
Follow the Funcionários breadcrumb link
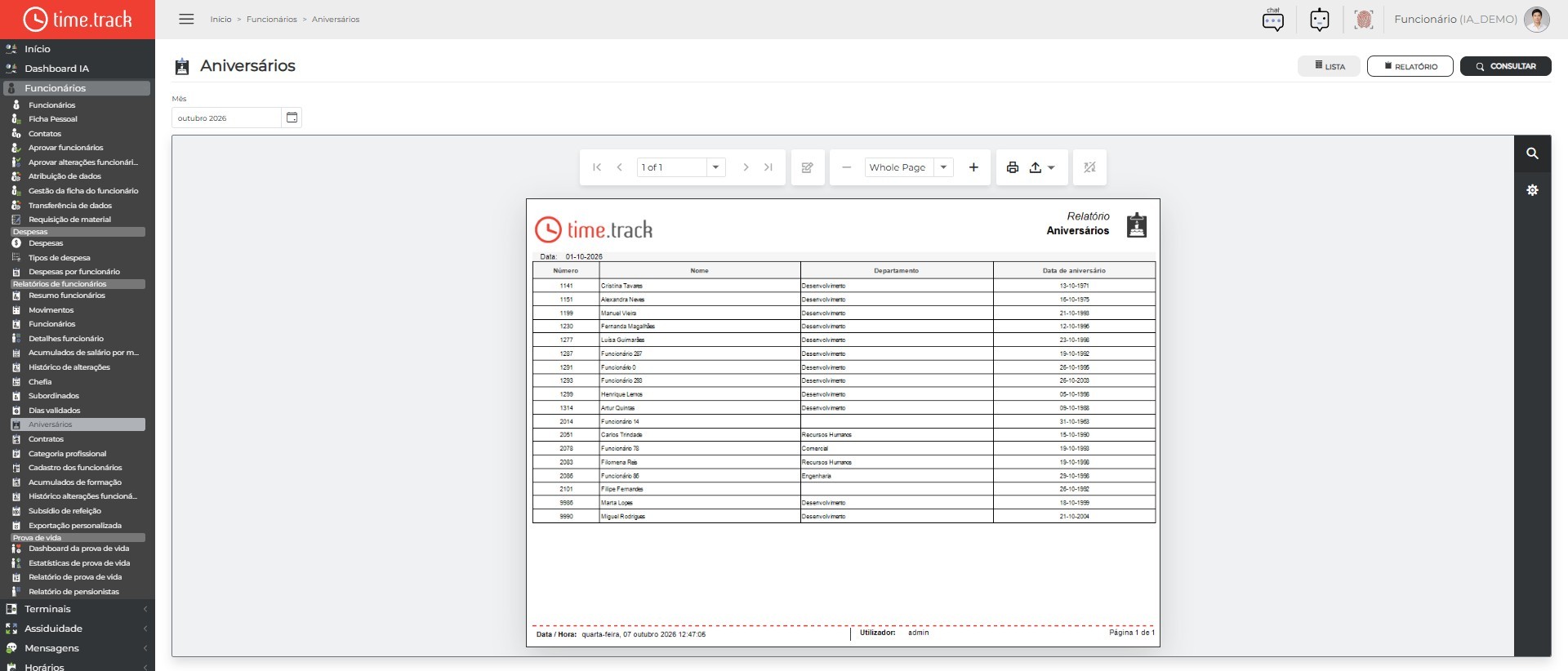click(x=272, y=20)
